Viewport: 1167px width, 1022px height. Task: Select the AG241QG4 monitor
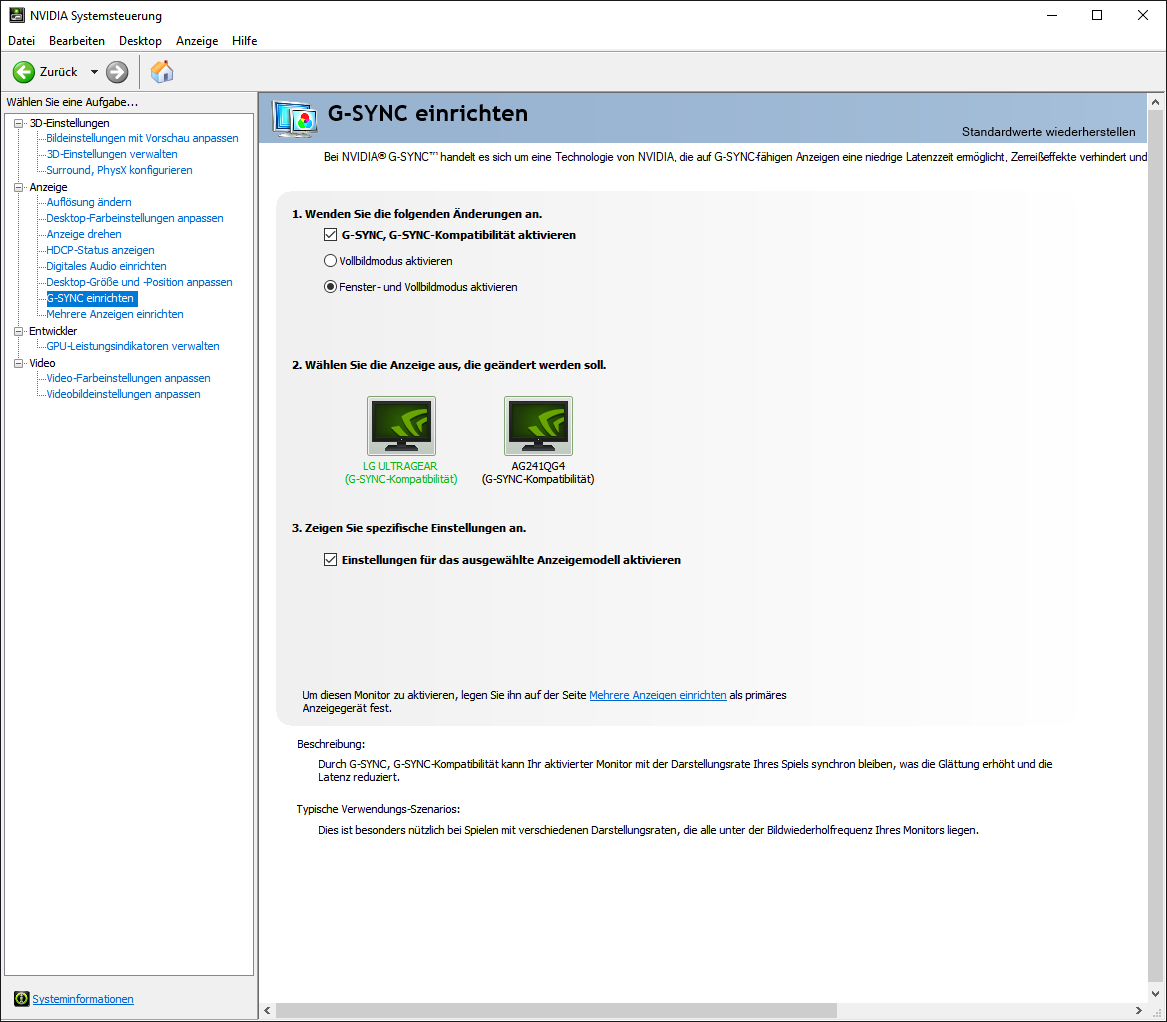tap(538, 426)
